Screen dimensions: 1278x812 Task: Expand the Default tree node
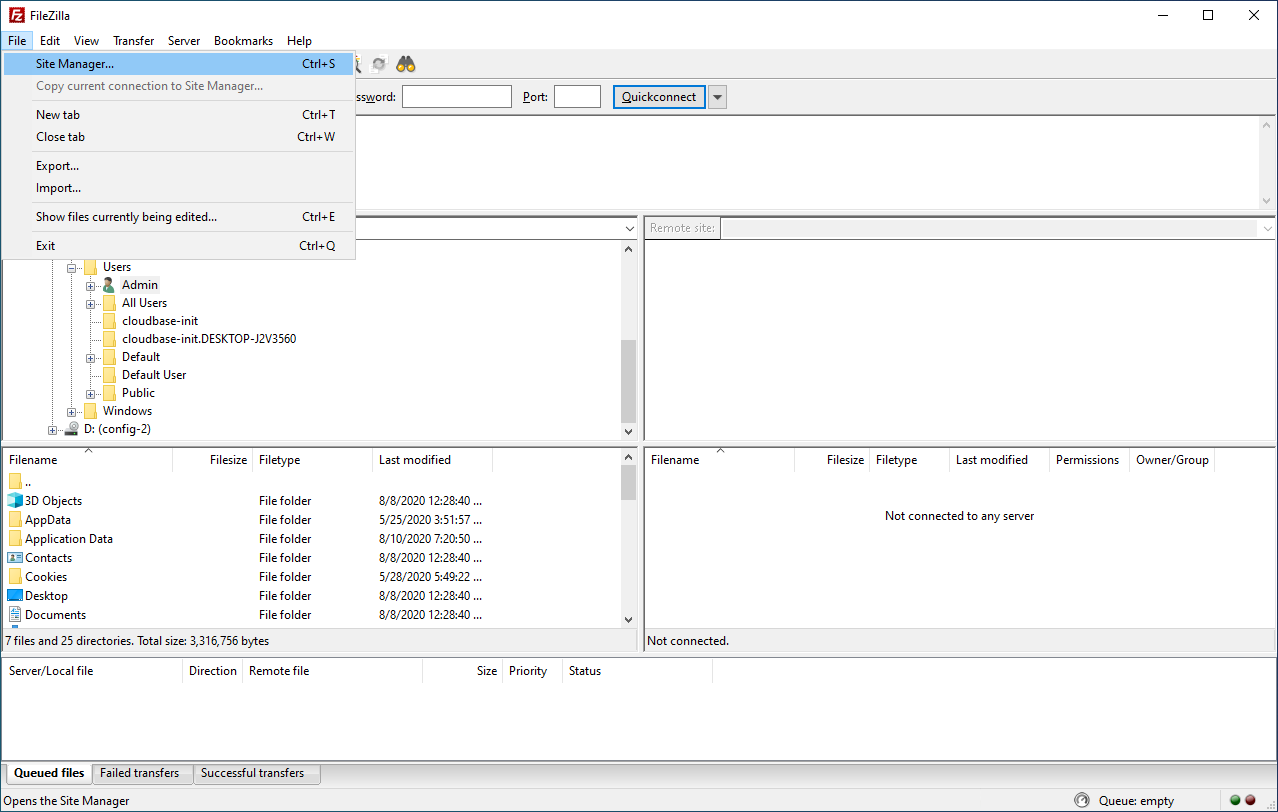tap(91, 358)
